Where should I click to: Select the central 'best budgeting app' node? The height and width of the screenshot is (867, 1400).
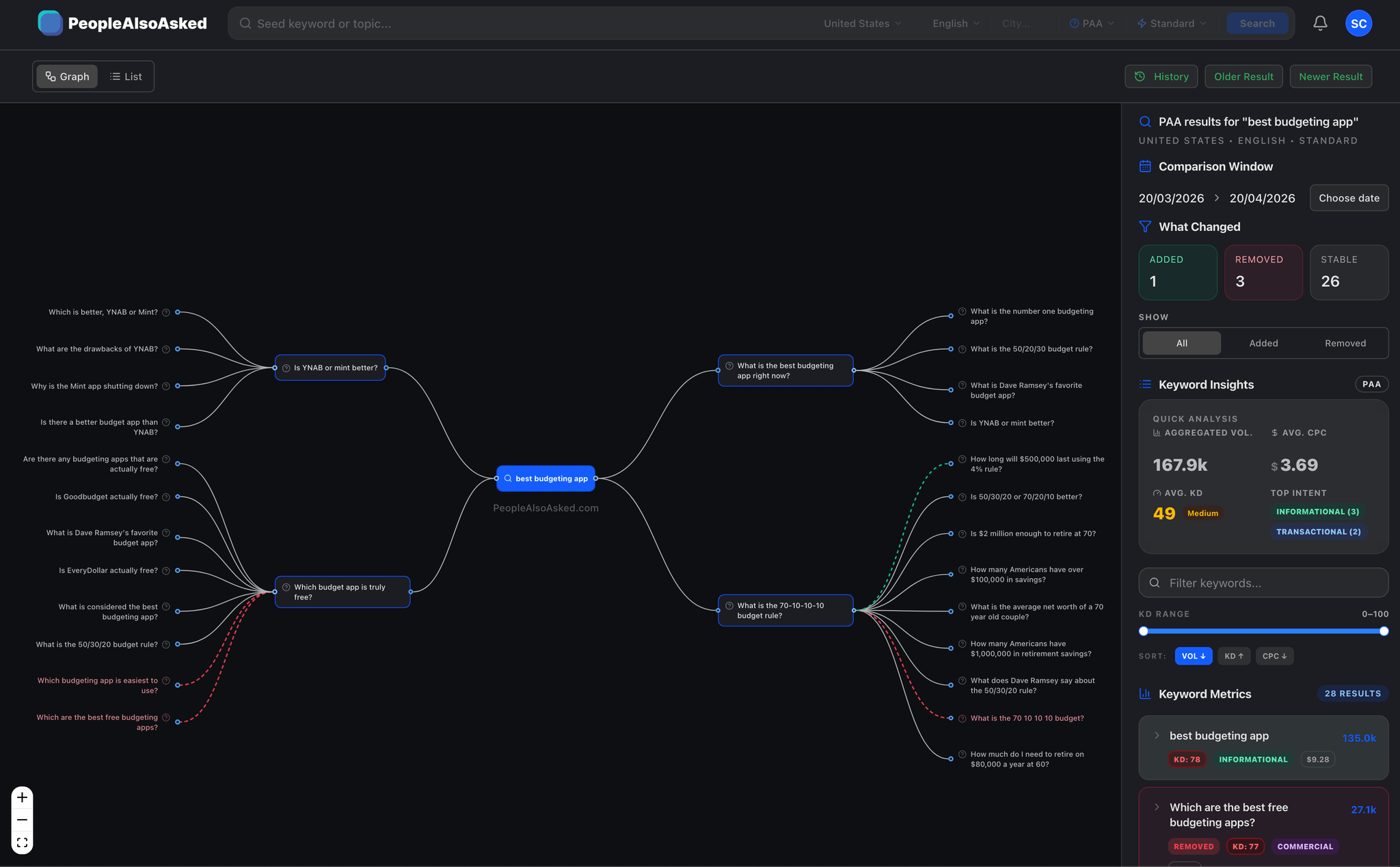546,478
